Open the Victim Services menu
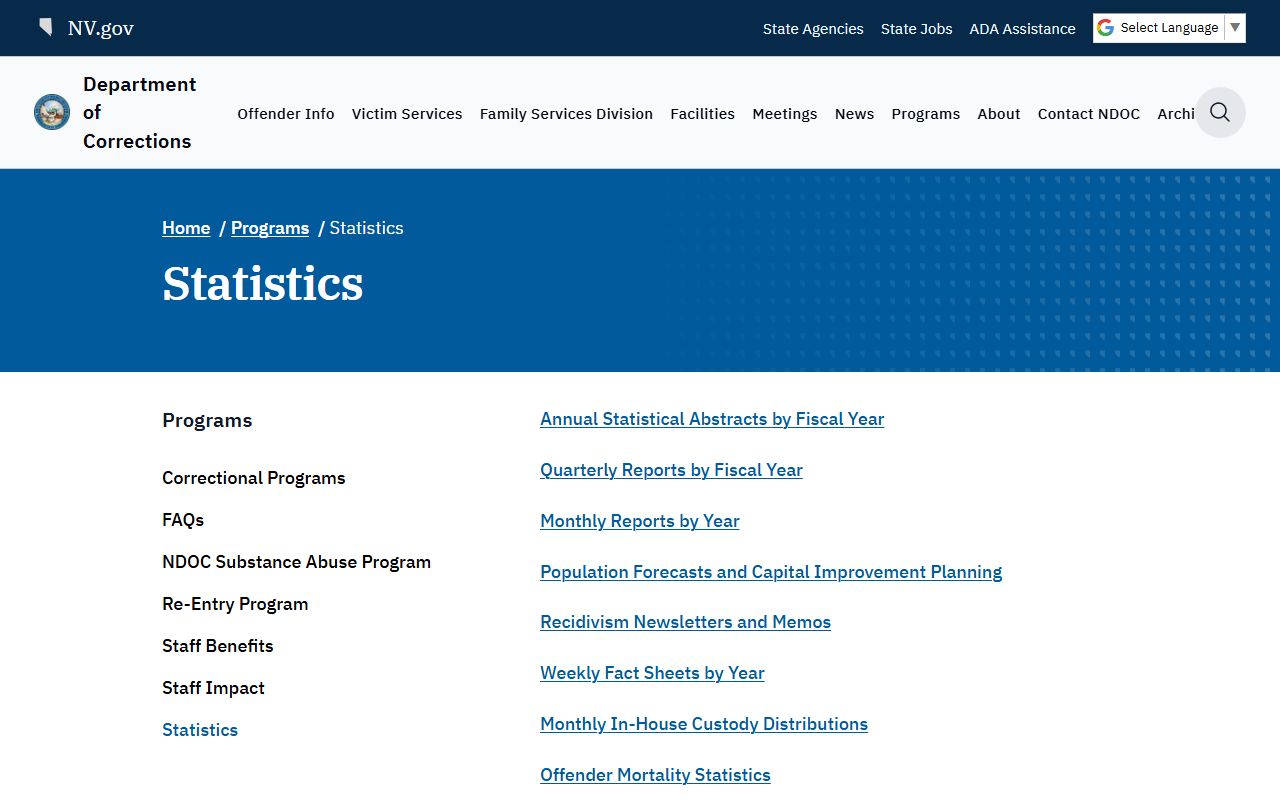This screenshot has width=1280, height=800. (x=407, y=114)
